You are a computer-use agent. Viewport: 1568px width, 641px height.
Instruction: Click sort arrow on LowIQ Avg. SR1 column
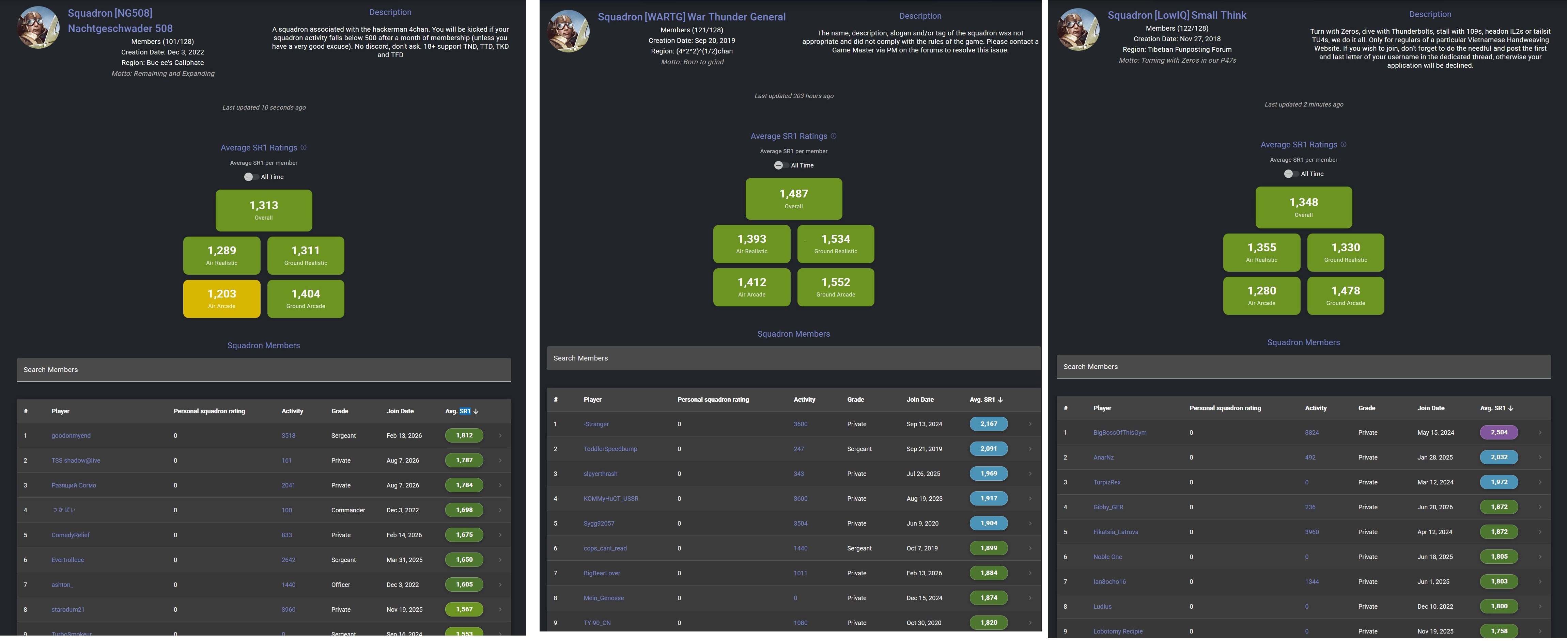click(1510, 408)
